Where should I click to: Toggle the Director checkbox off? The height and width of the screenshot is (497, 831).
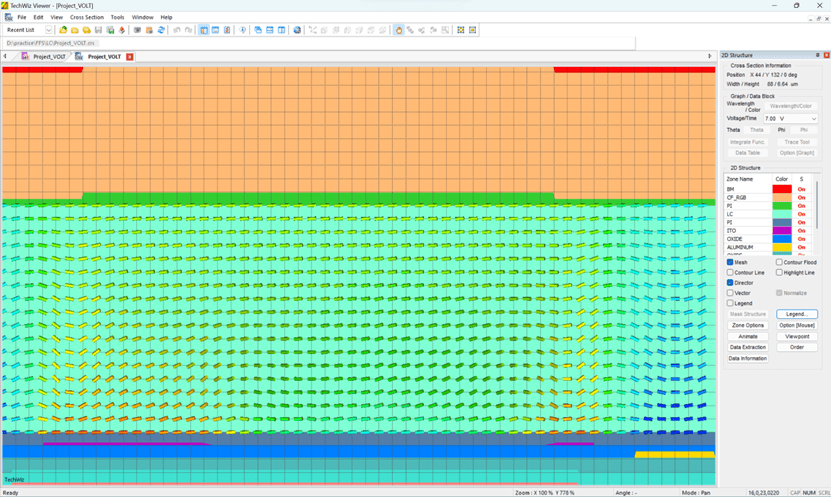click(730, 283)
